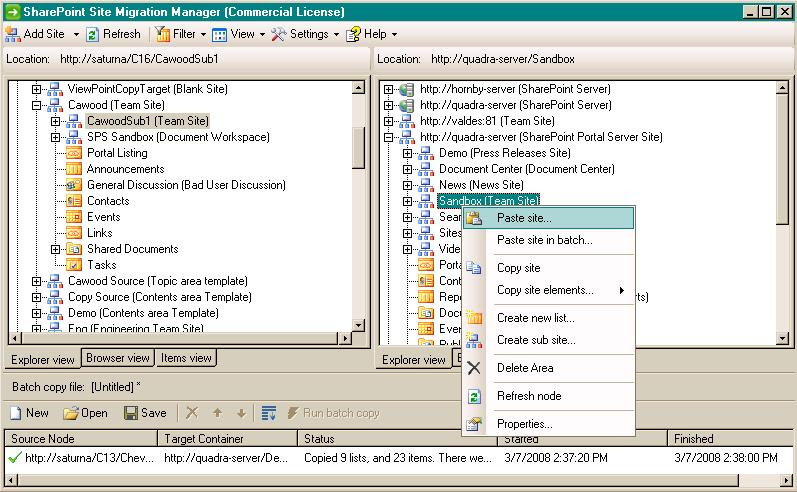
Task: Click the Create new list icon
Action: click(x=474, y=318)
